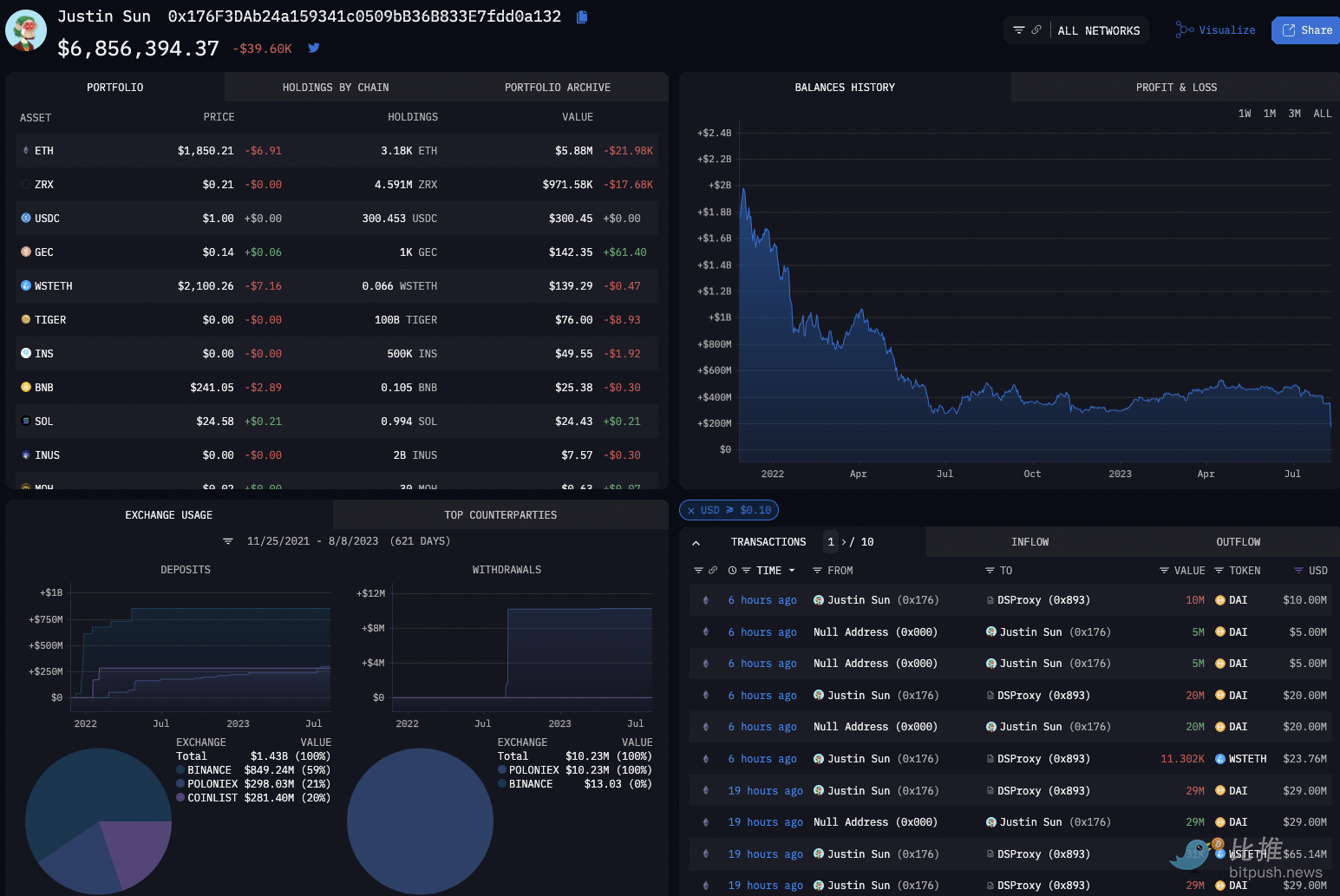Viewport: 1340px width, 896px height.
Task: Click the Ethereum icon of the 10M DAI transaction
Action: (705, 600)
